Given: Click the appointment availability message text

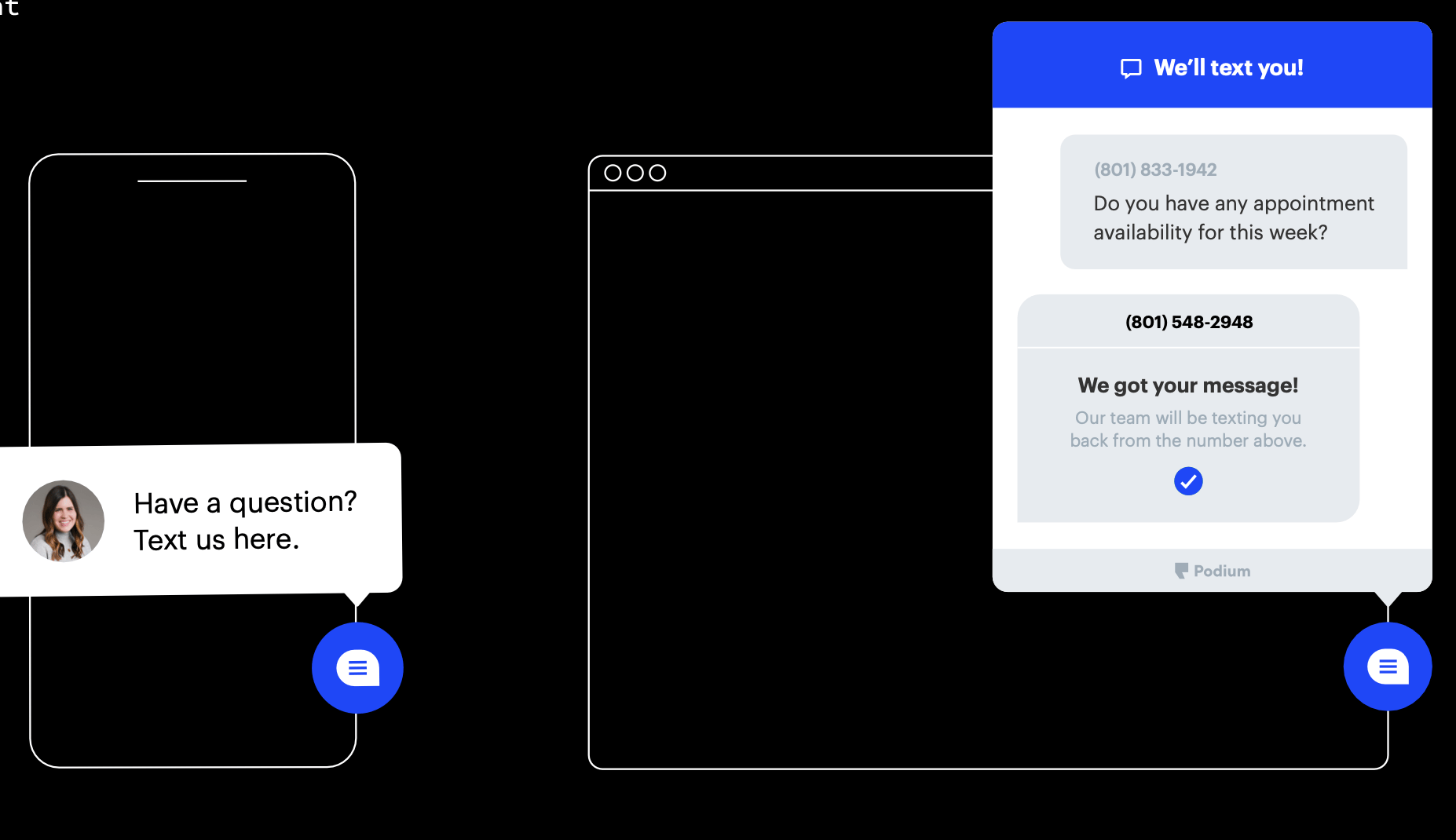Looking at the screenshot, I should pyautogui.click(x=1233, y=218).
